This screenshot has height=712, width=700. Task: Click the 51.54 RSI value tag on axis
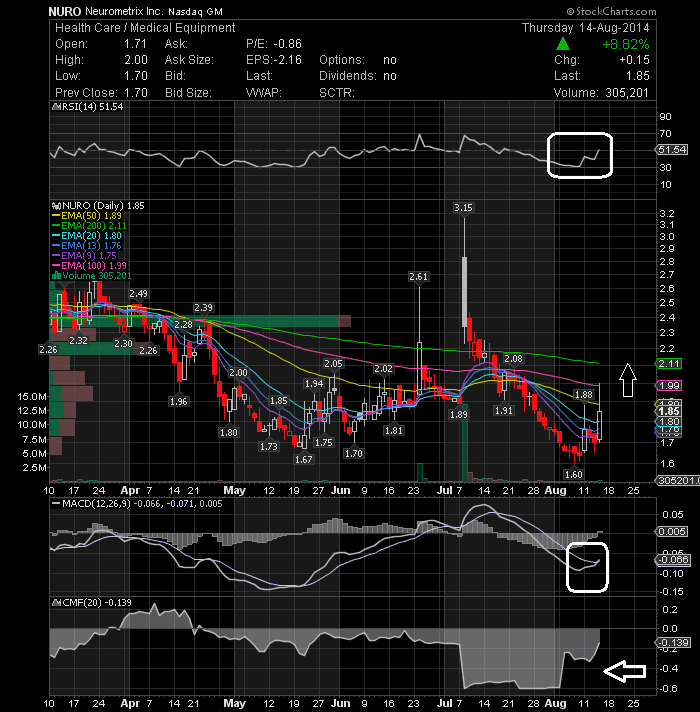(672, 149)
